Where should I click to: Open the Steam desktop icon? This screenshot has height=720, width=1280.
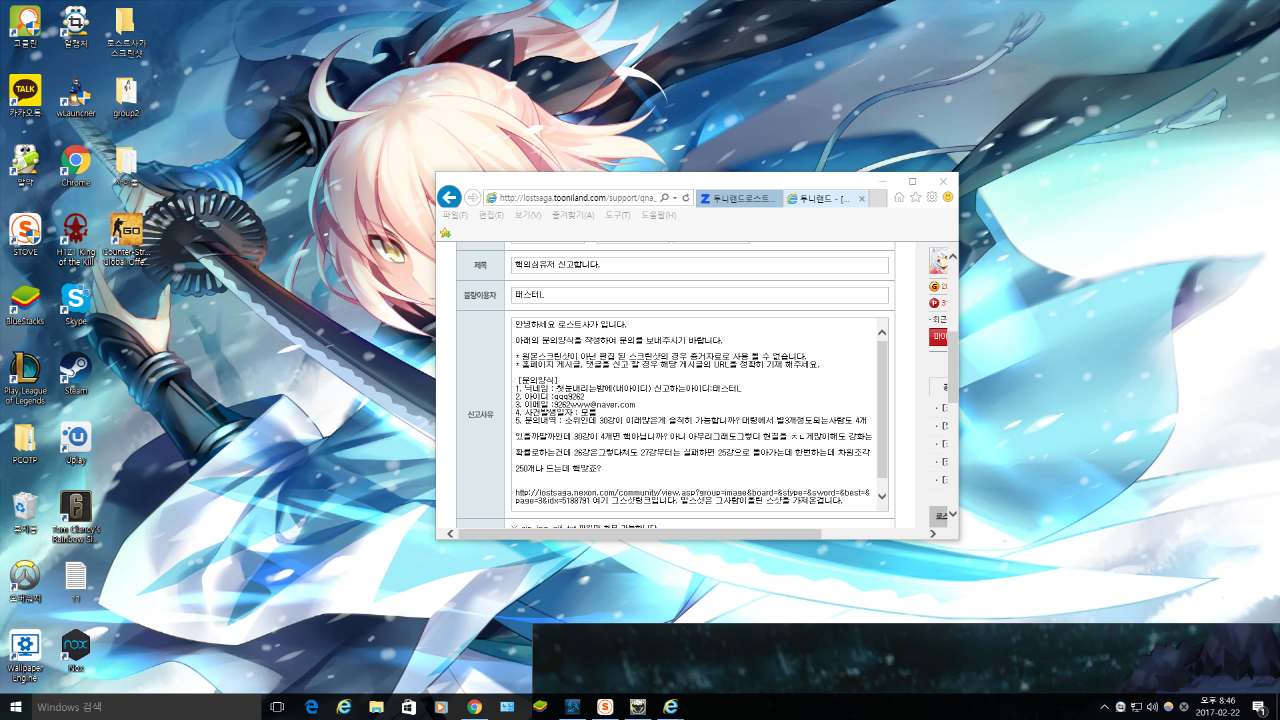click(x=76, y=374)
